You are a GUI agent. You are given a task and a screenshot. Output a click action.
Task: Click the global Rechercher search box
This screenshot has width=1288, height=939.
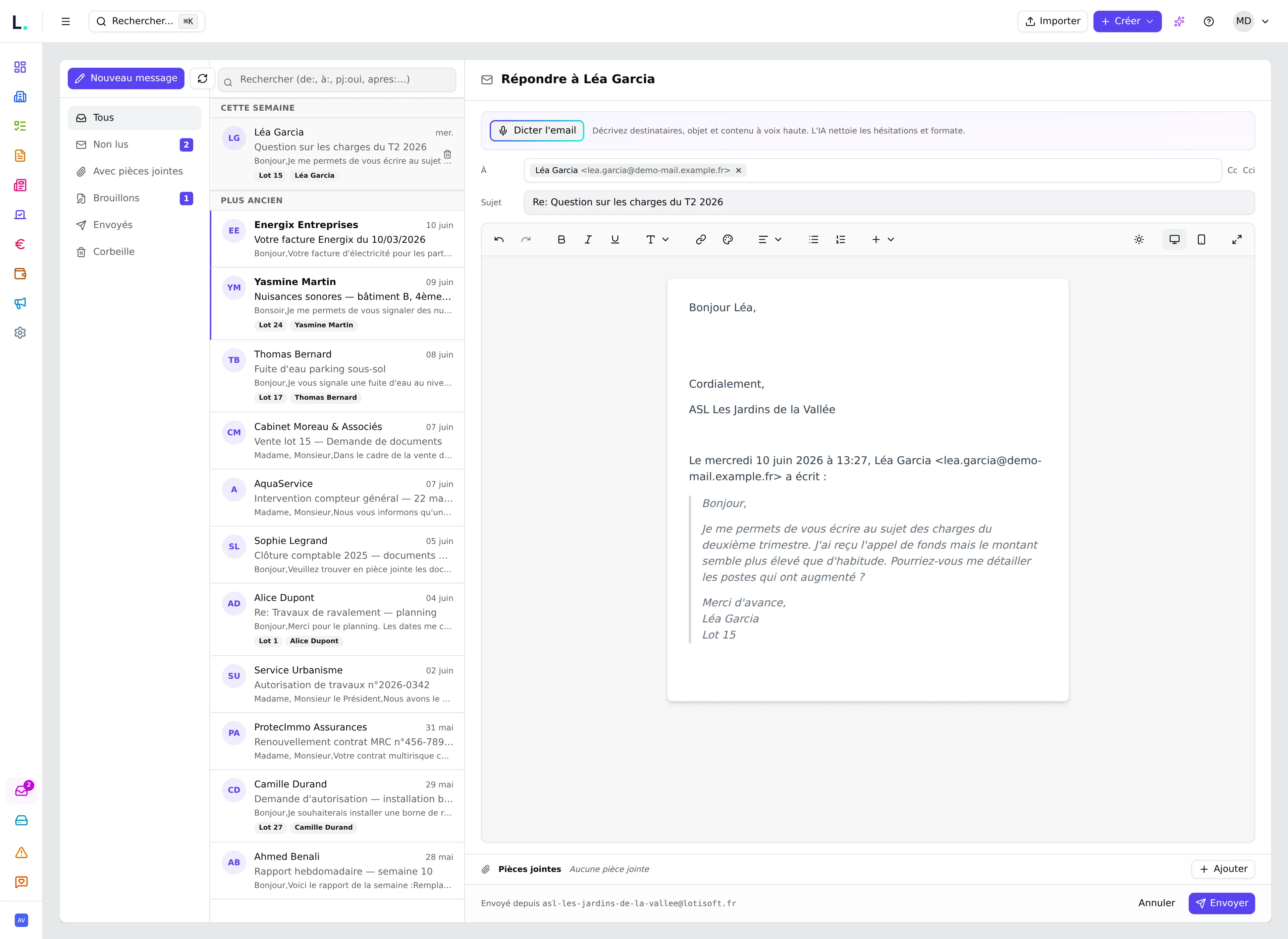pyautogui.click(x=147, y=21)
